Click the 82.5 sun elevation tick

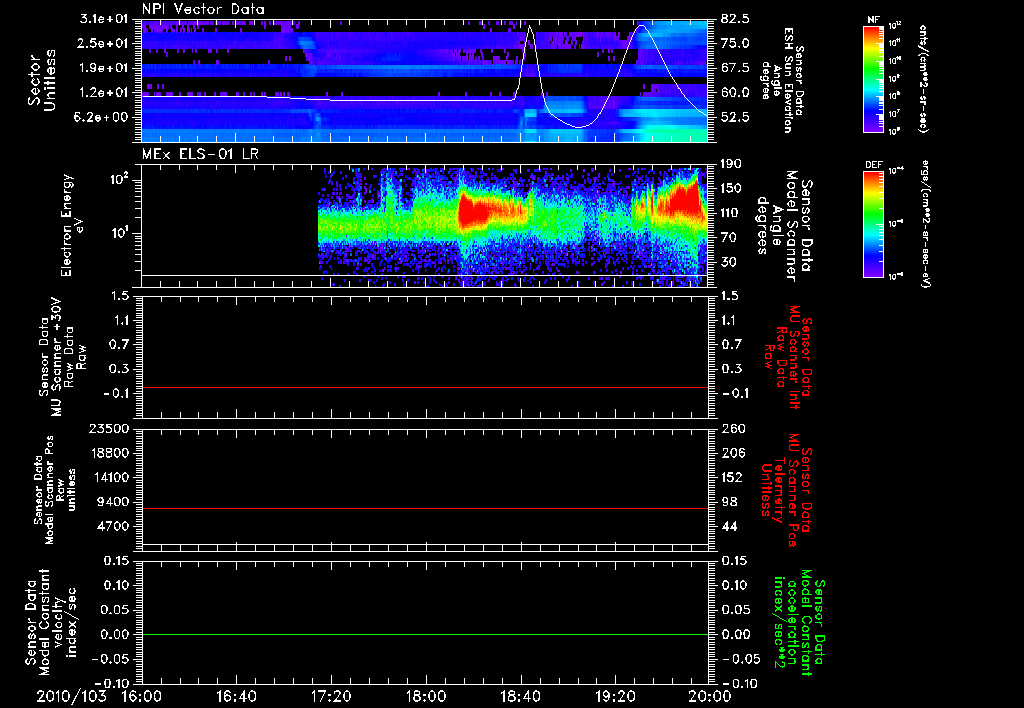click(x=735, y=19)
